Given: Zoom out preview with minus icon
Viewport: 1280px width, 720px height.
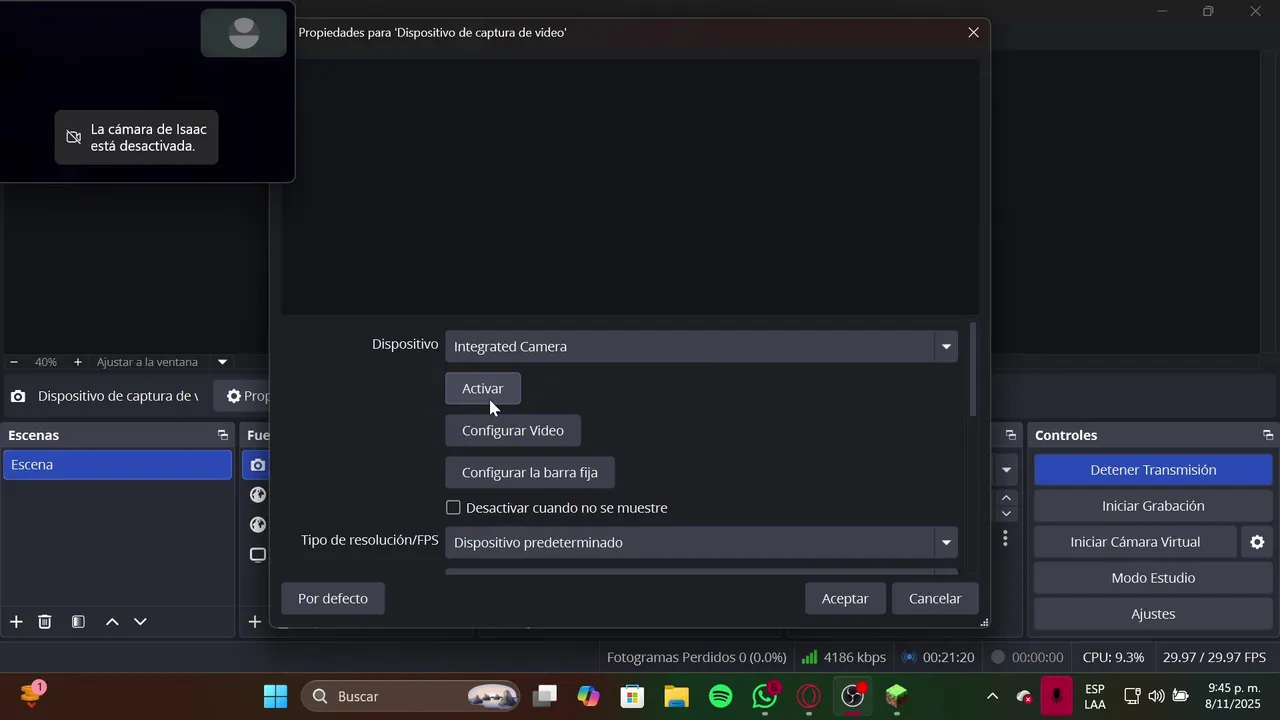Looking at the screenshot, I should point(14,362).
